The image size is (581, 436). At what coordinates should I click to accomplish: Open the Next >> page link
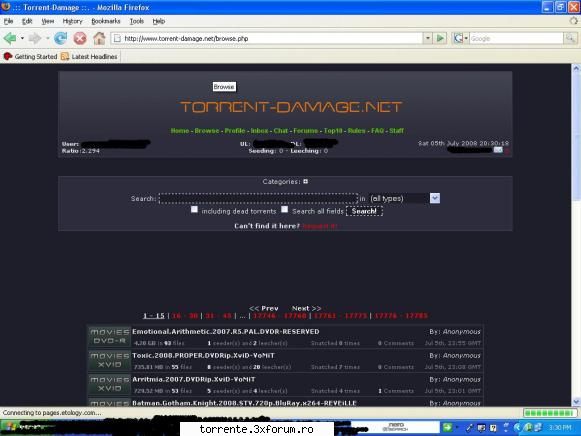tap(306, 308)
